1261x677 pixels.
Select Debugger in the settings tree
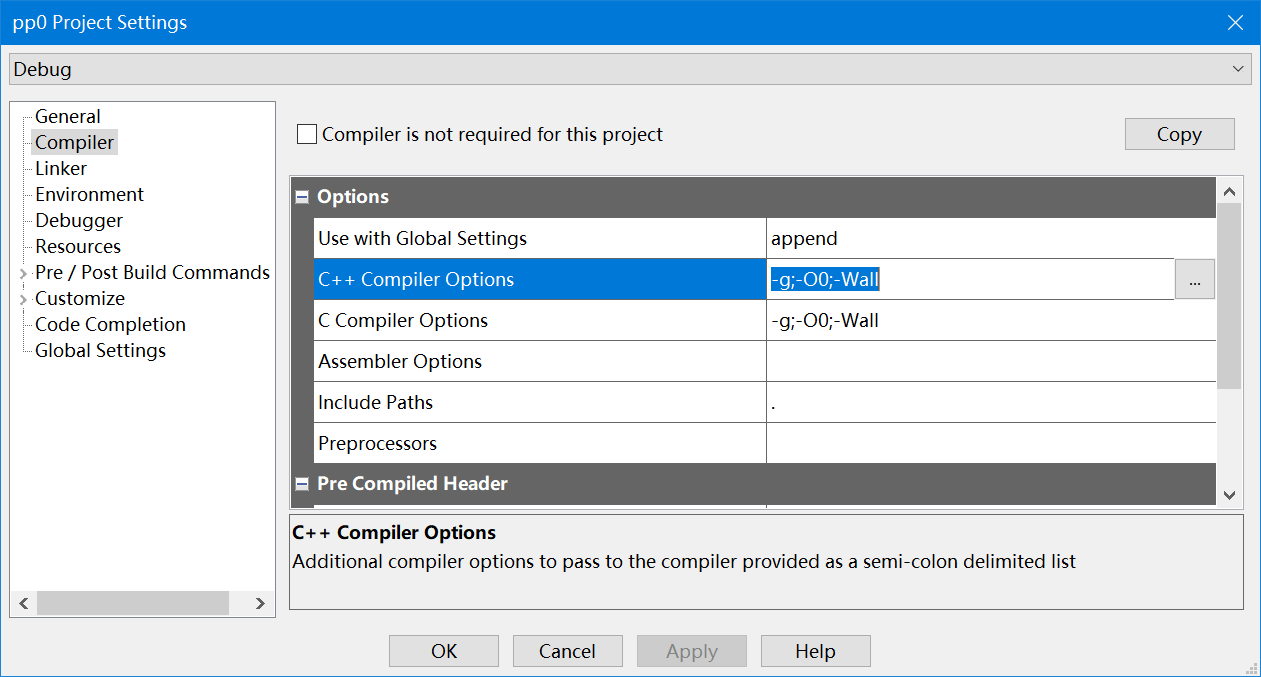[x=79, y=221]
